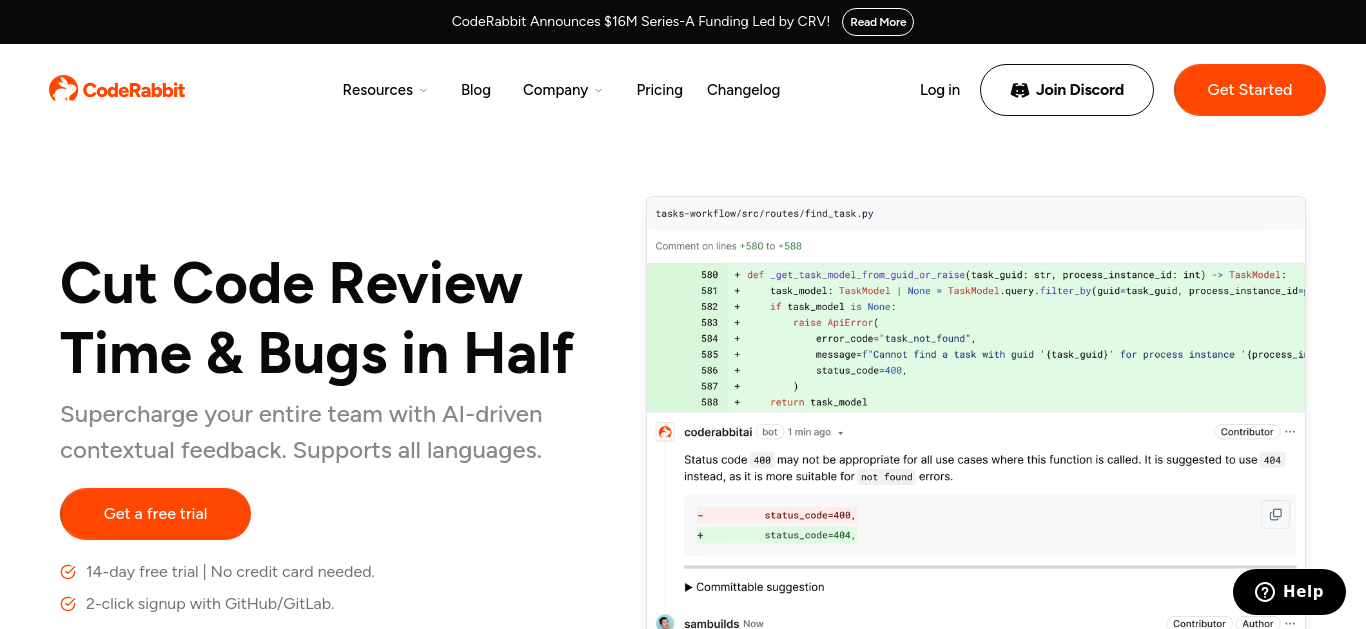Click the Get a free trial button

tap(155, 514)
